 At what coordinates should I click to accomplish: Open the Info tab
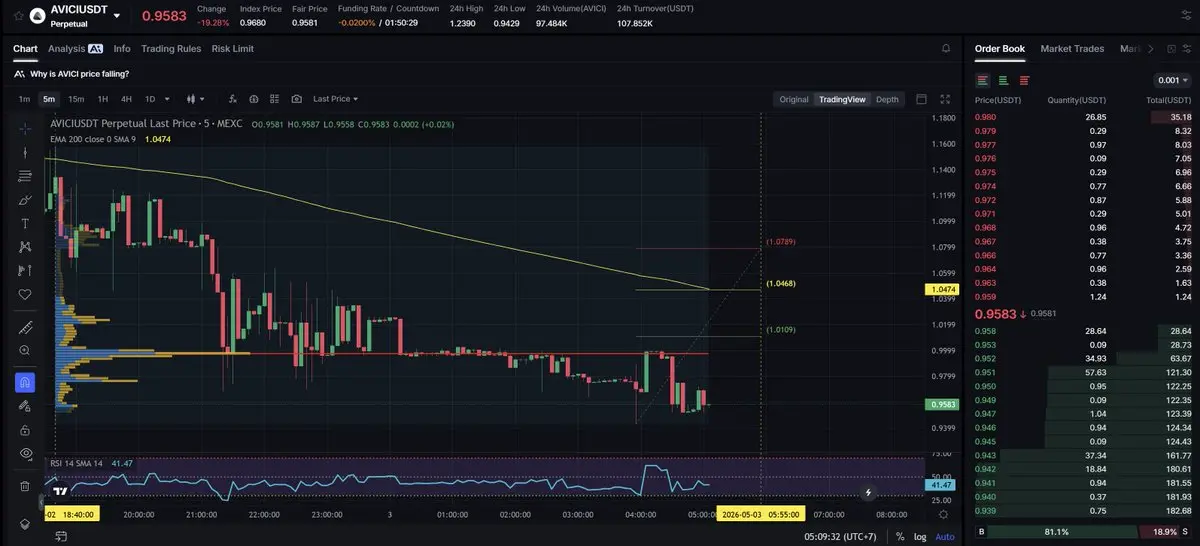click(122, 48)
